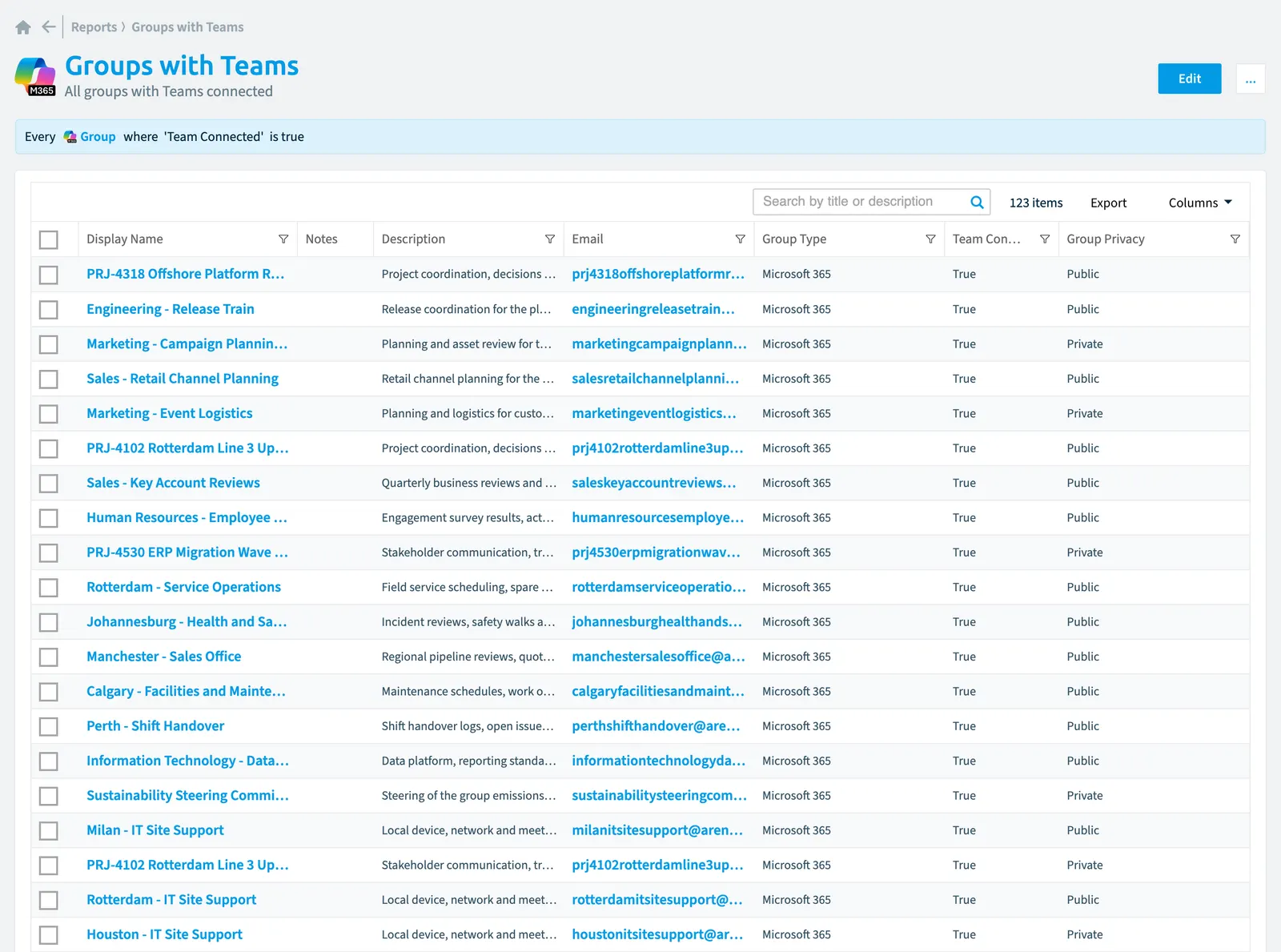Open Email column filter icon

coord(741,239)
